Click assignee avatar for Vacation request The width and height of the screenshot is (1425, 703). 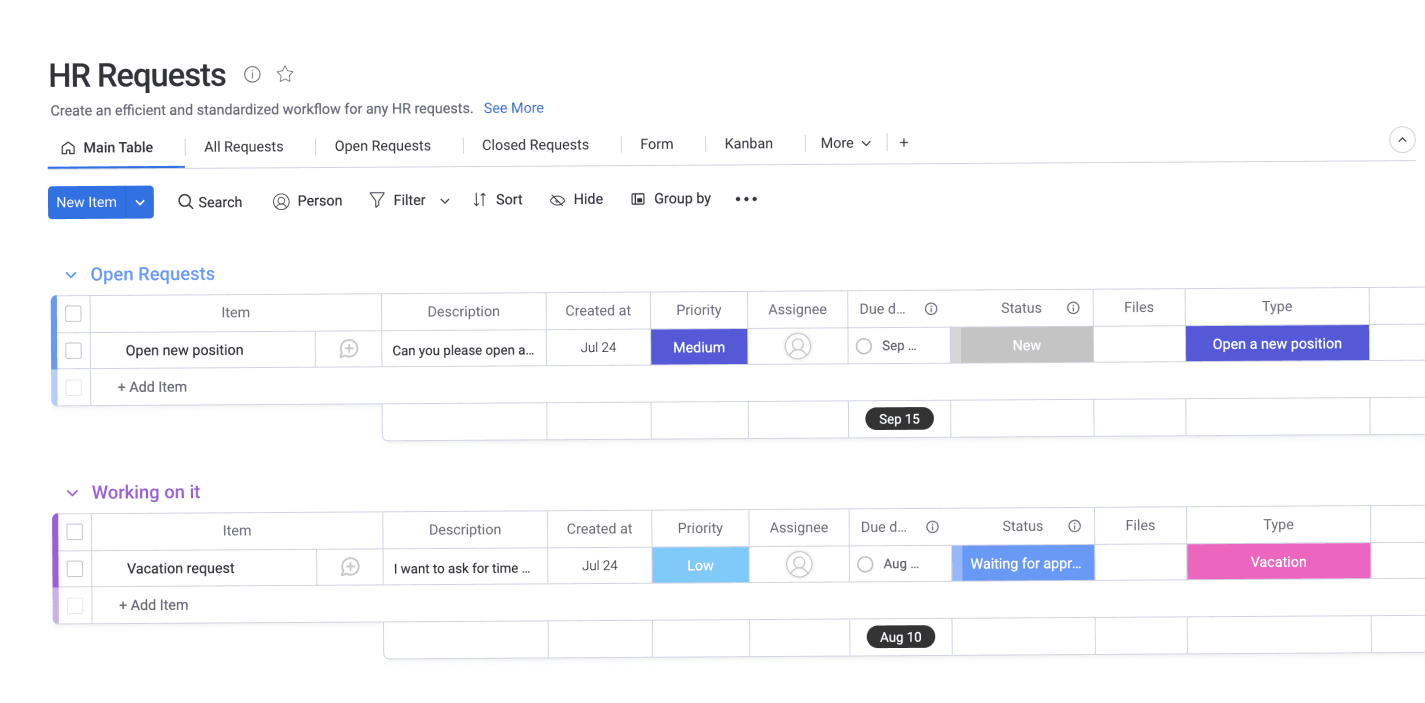(799, 564)
